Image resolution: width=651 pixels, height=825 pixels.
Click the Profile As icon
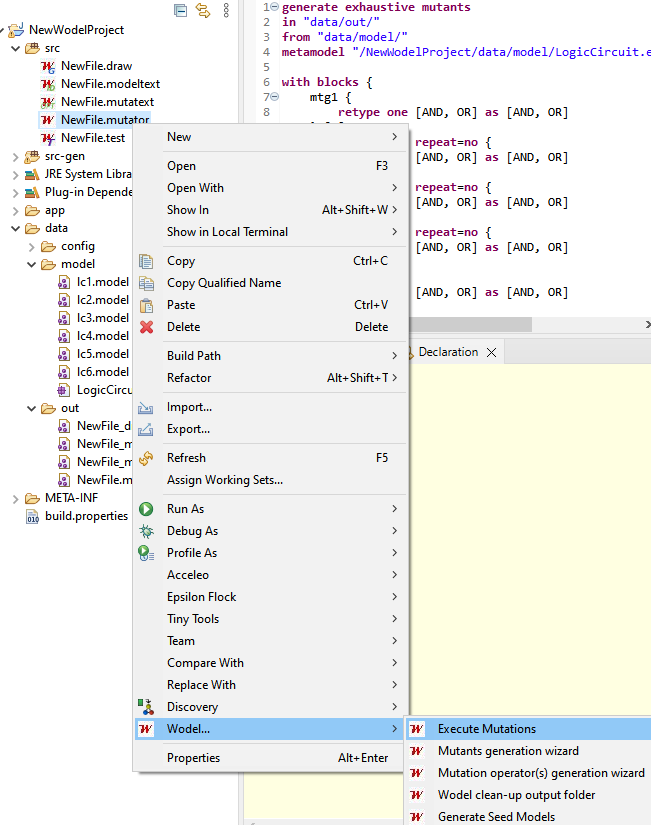pos(146,553)
